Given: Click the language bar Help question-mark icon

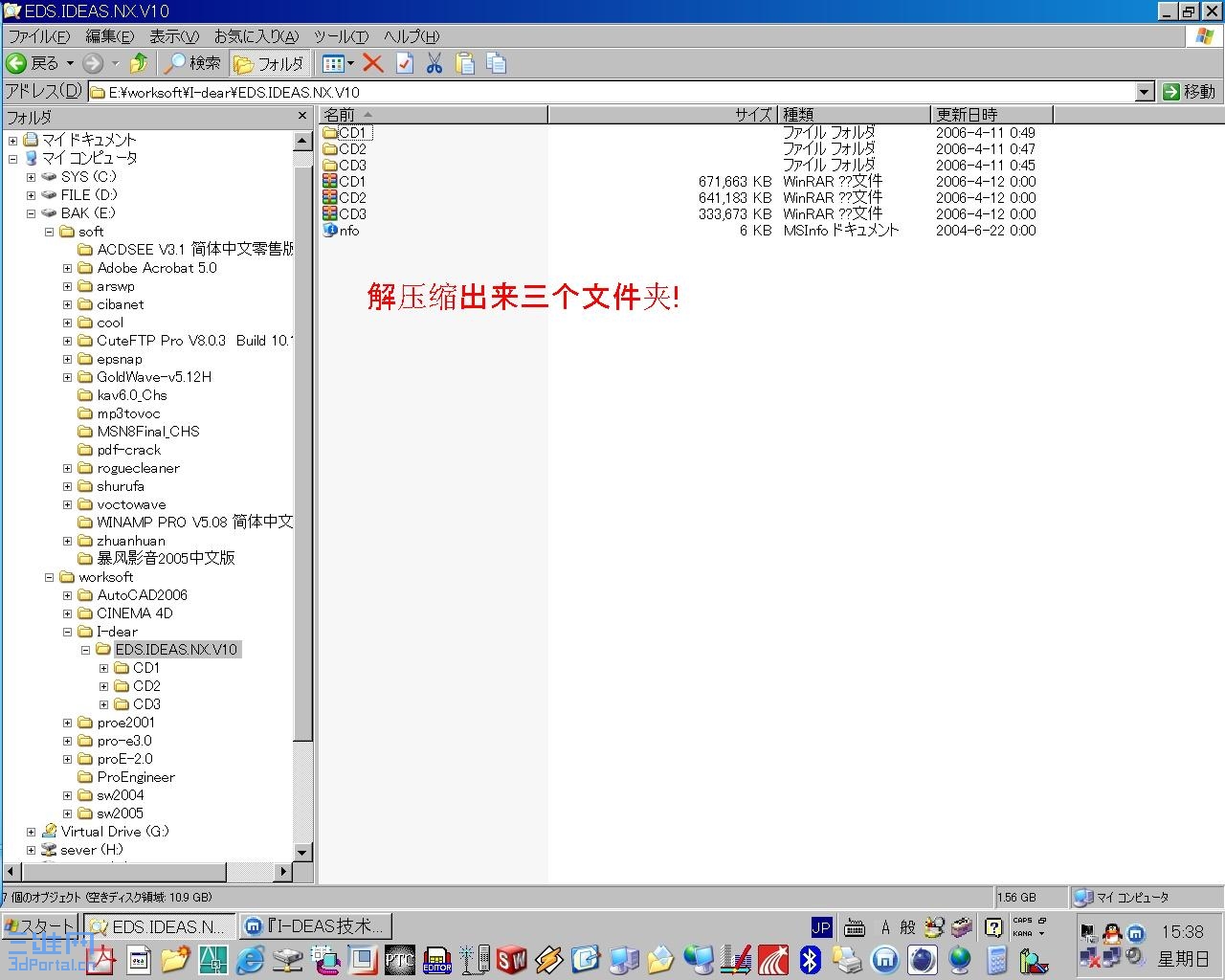Looking at the screenshot, I should [x=993, y=927].
